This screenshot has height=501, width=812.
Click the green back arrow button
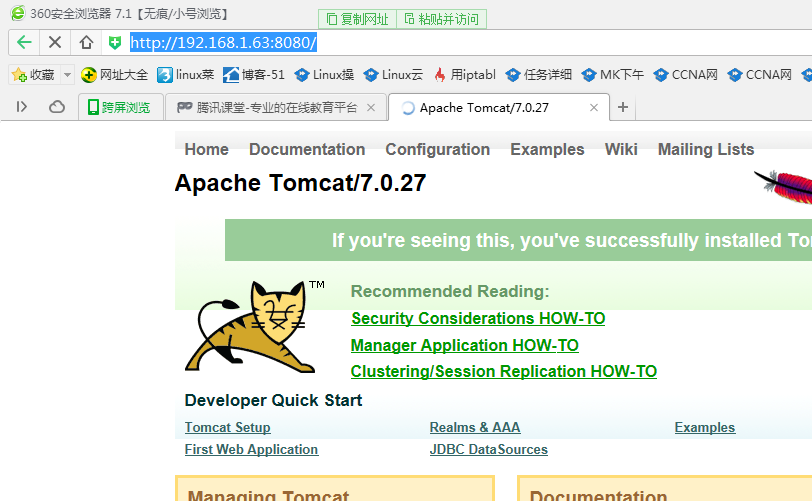point(24,42)
